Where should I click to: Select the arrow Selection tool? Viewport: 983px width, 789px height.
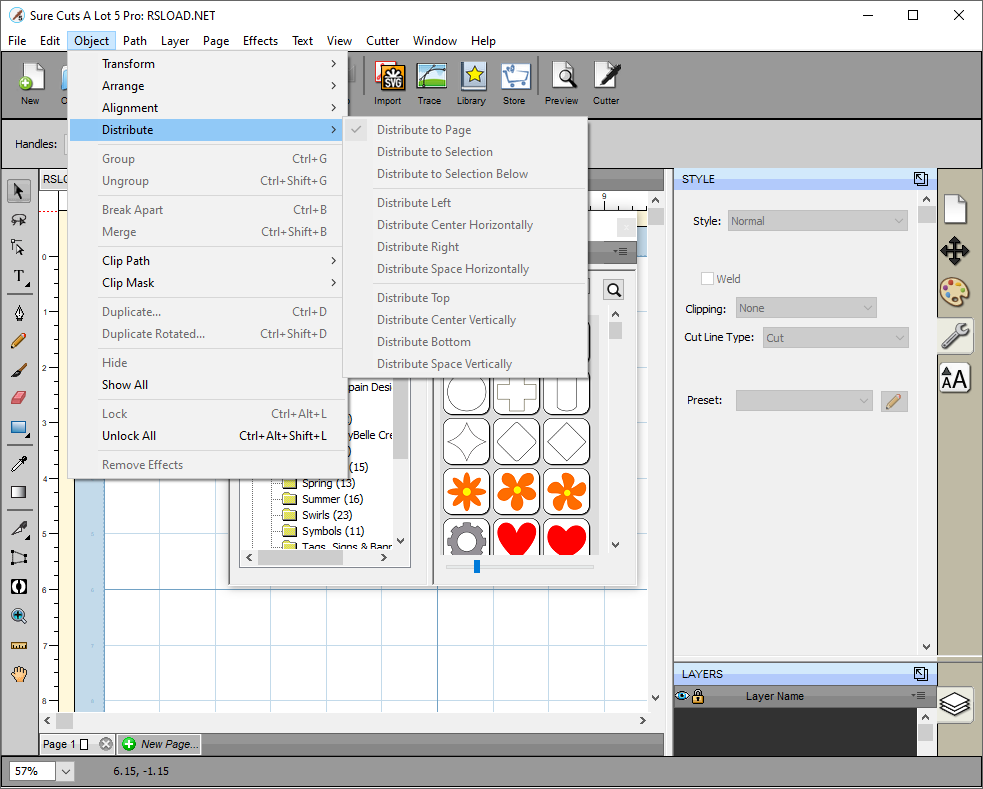click(x=19, y=191)
